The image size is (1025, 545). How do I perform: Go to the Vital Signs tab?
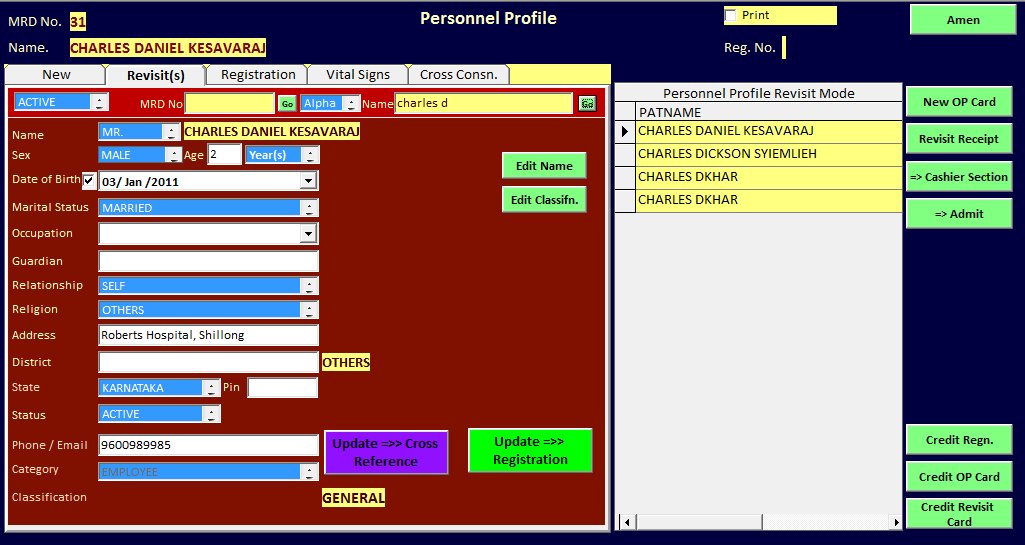coord(358,74)
